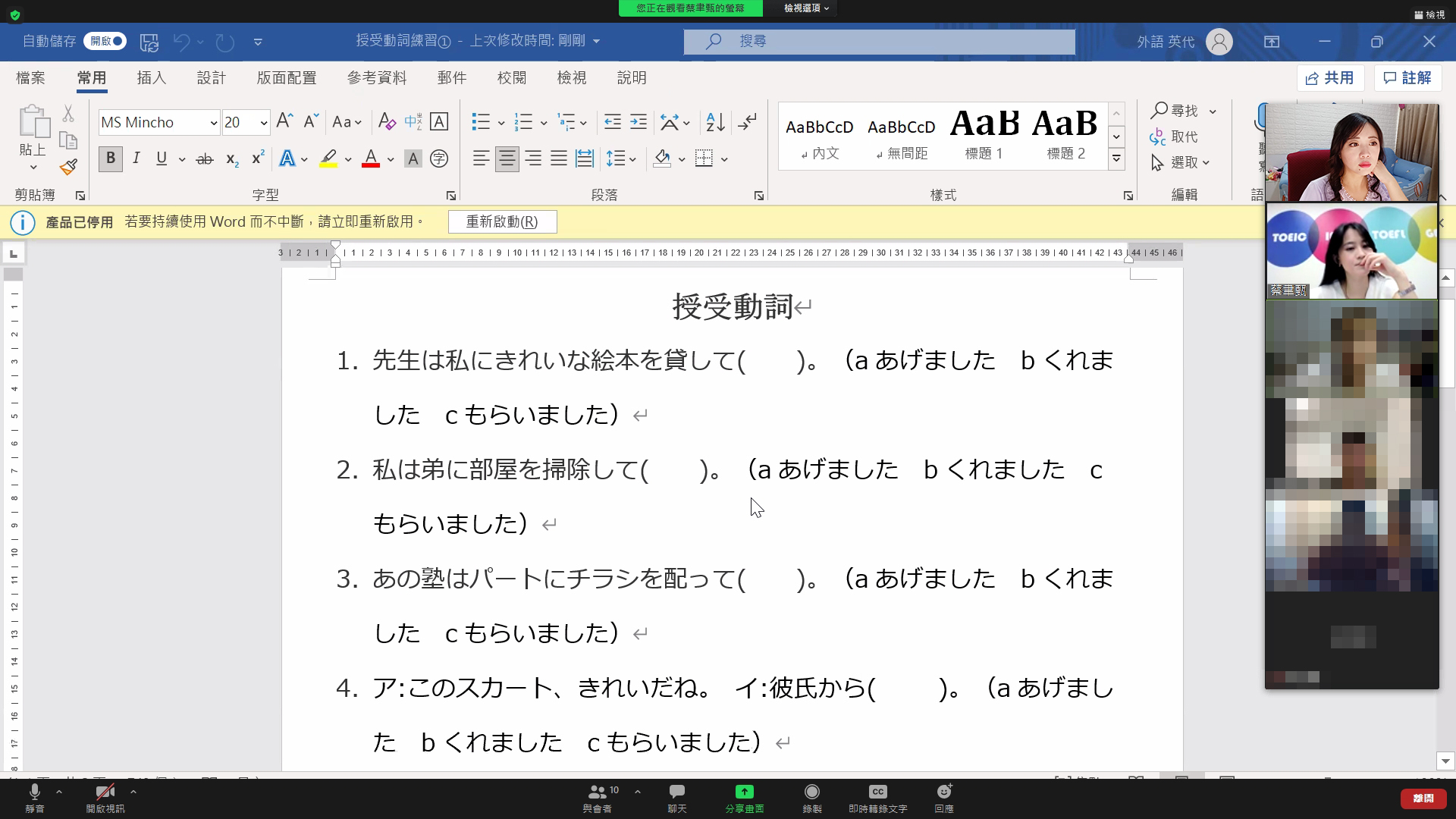Click the Copy icon in clipboard group
The height and width of the screenshot is (819, 1456).
pyautogui.click(x=68, y=140)
